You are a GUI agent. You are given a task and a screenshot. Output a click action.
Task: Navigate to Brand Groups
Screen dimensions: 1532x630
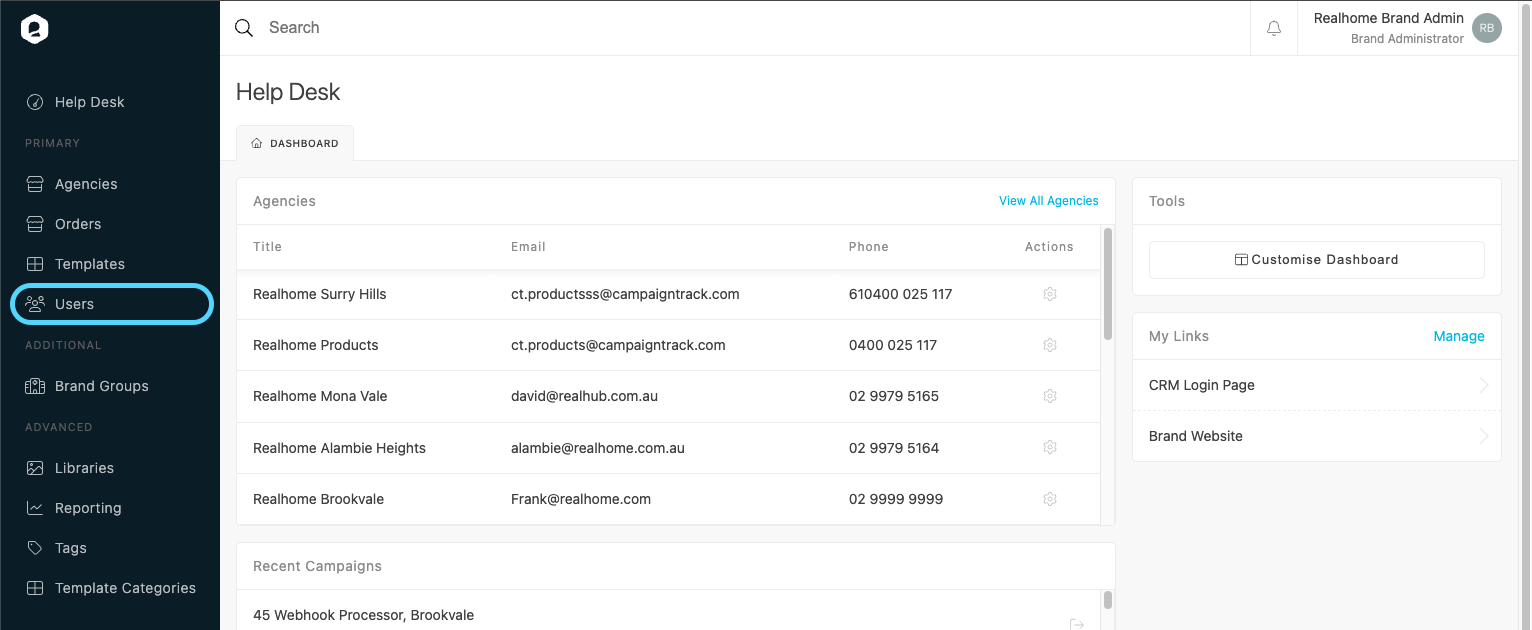click(x=102, y=386)
